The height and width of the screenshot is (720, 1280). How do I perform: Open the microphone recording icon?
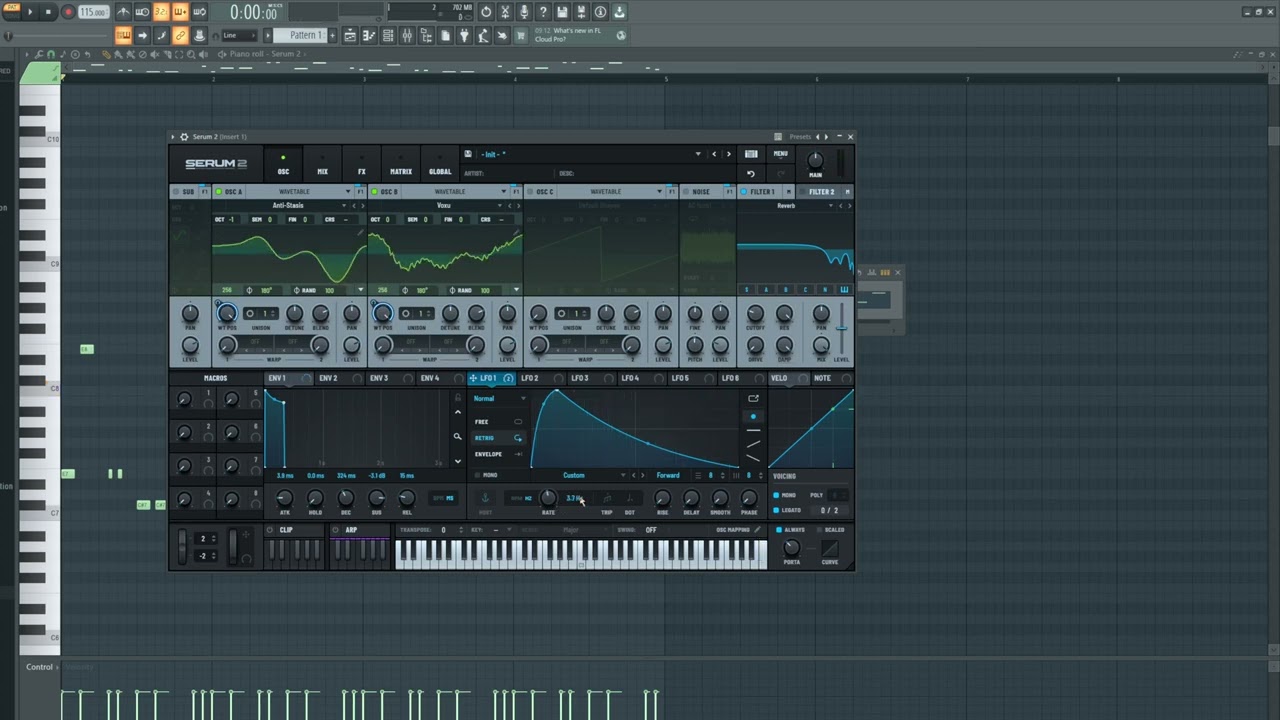524,12
